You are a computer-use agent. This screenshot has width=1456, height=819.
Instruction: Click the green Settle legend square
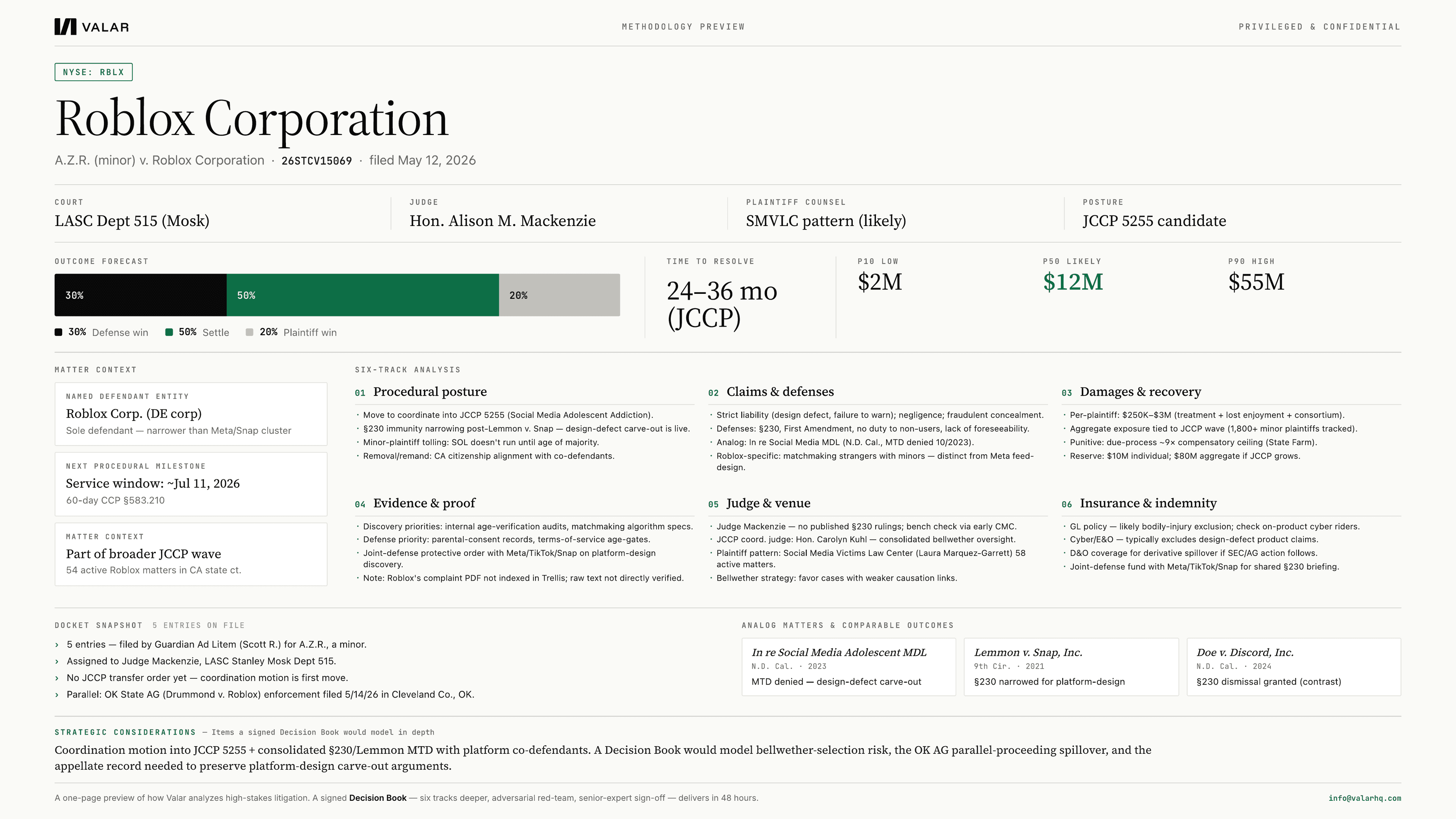click(x=168, y=333)
